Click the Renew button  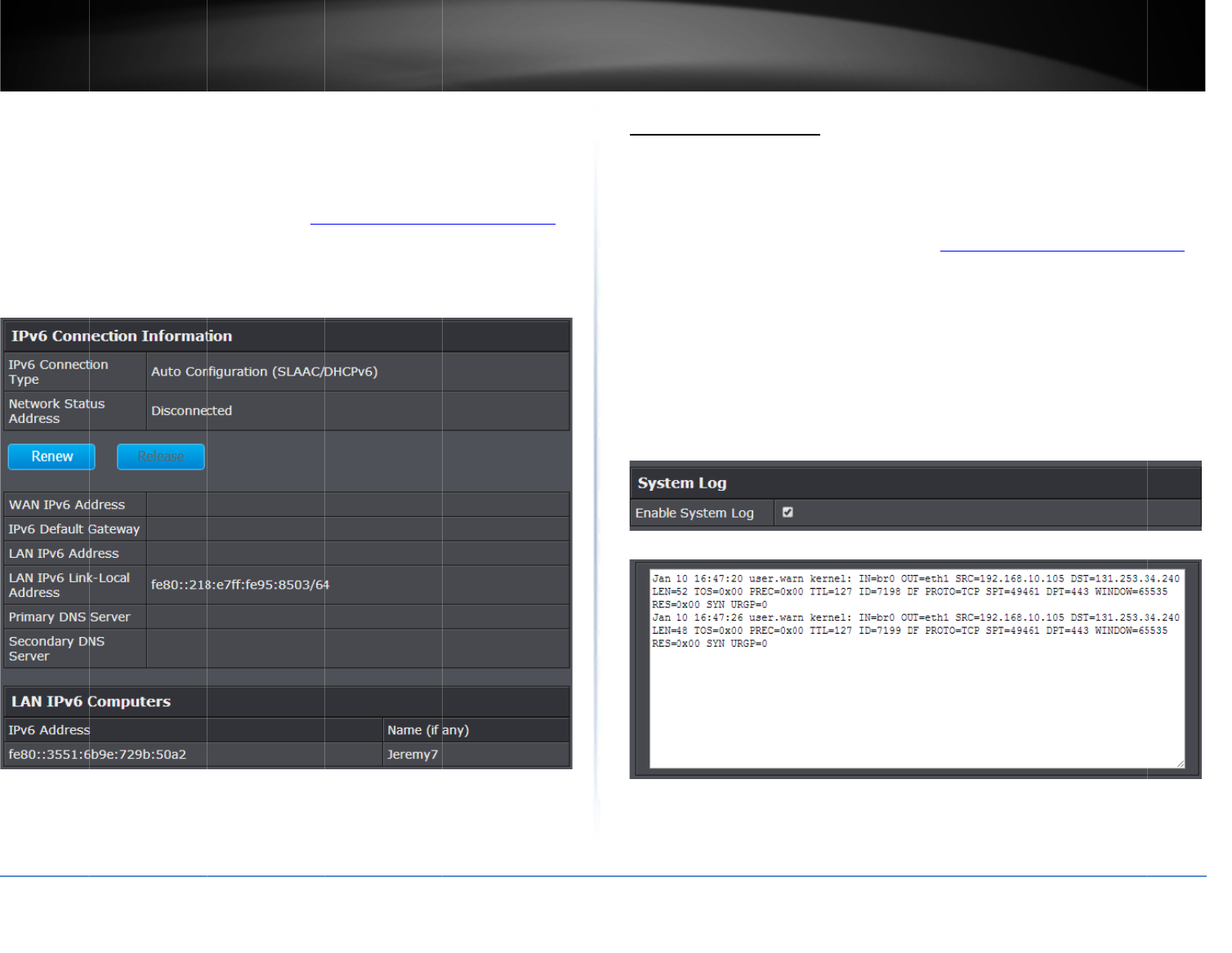[x=51, y=456]
